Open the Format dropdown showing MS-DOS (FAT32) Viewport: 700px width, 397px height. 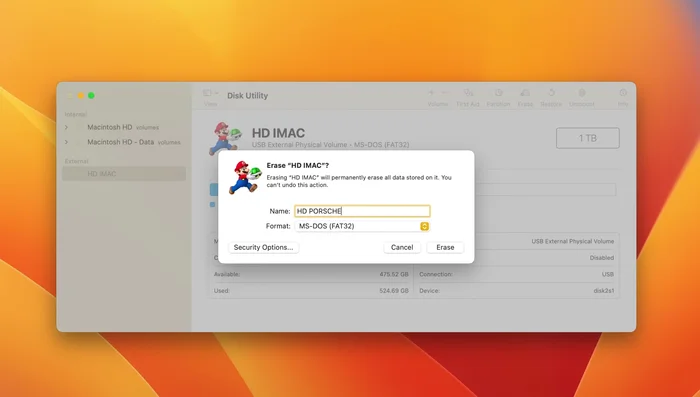(x=362, y=226)
